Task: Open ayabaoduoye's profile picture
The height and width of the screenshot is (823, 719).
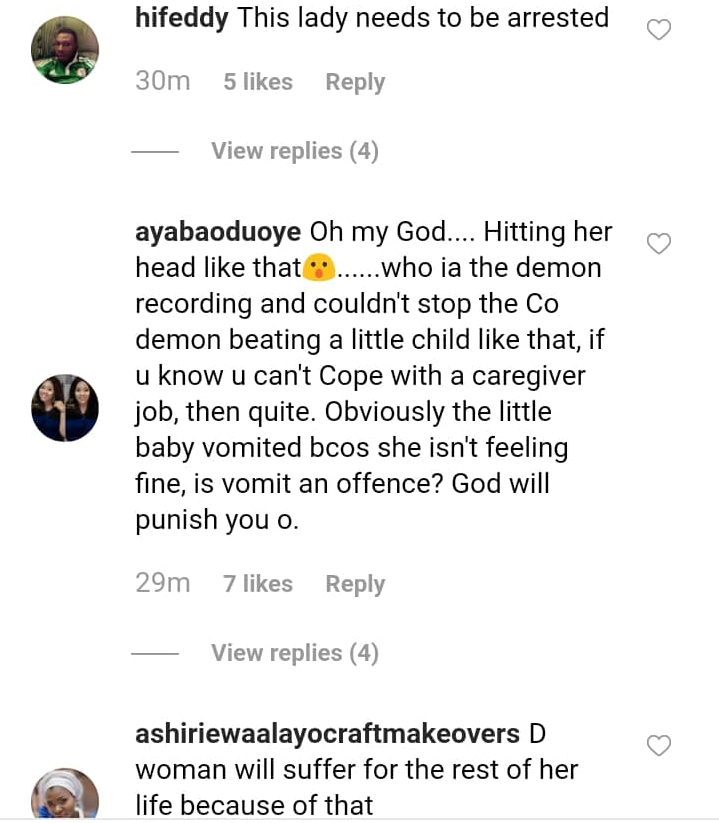Action: coord(65,408)
